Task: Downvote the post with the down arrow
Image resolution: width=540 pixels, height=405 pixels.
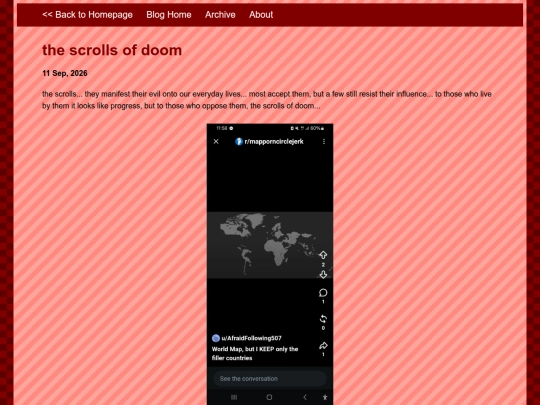Action: [x=323, y=274]
